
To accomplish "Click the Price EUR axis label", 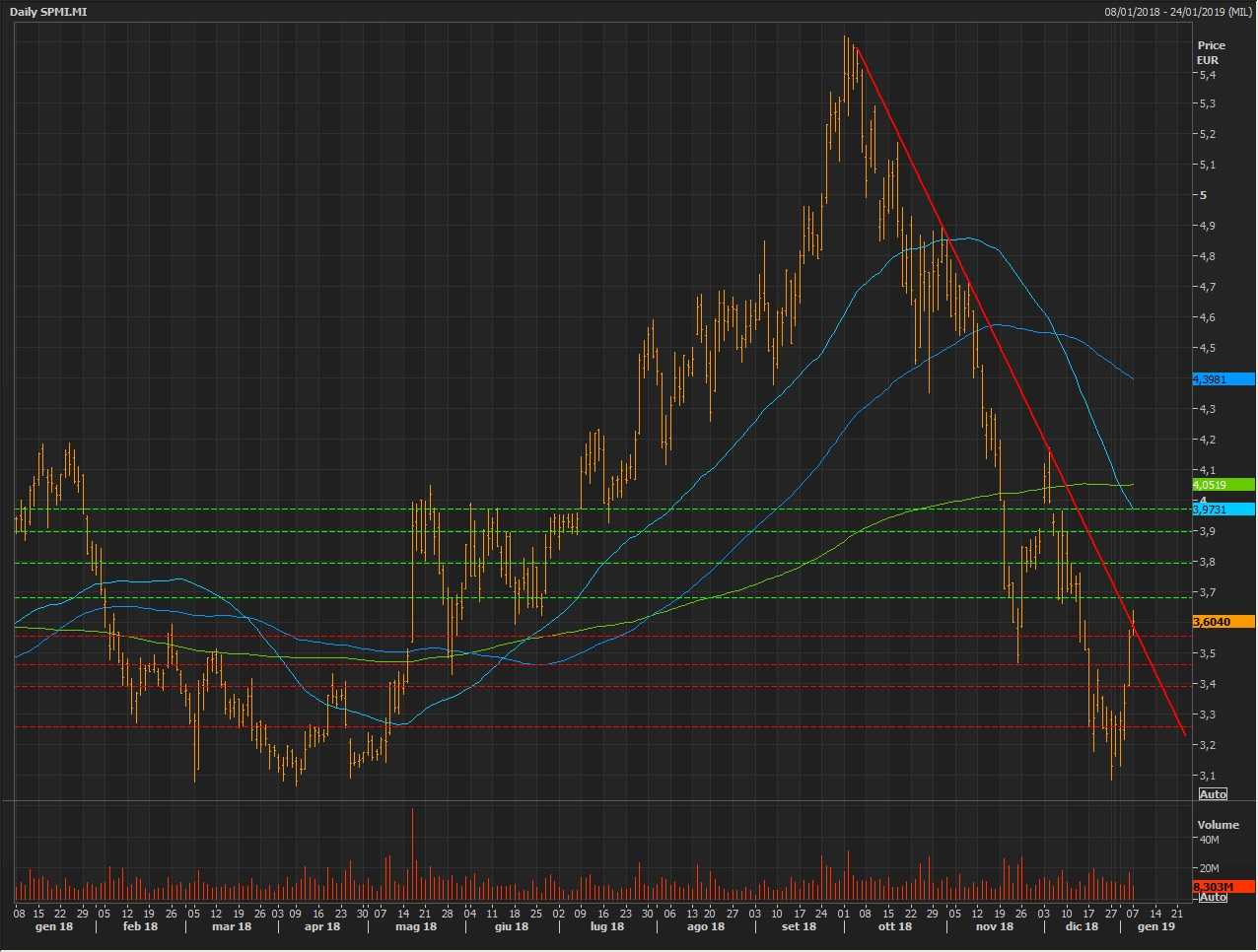I will (1211, 52).
